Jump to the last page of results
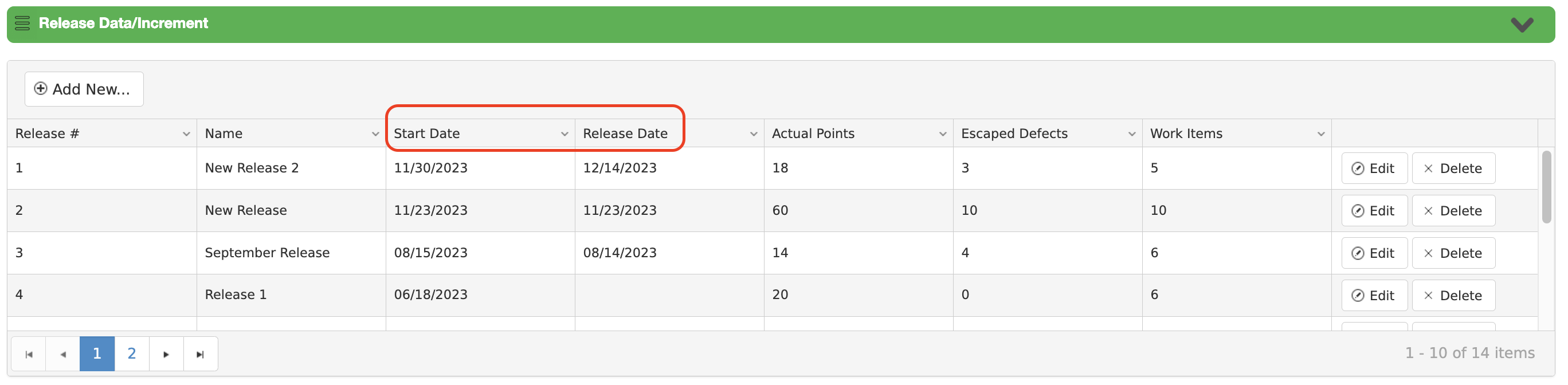Screen dimensions: 1568x385 coord(200,355)
